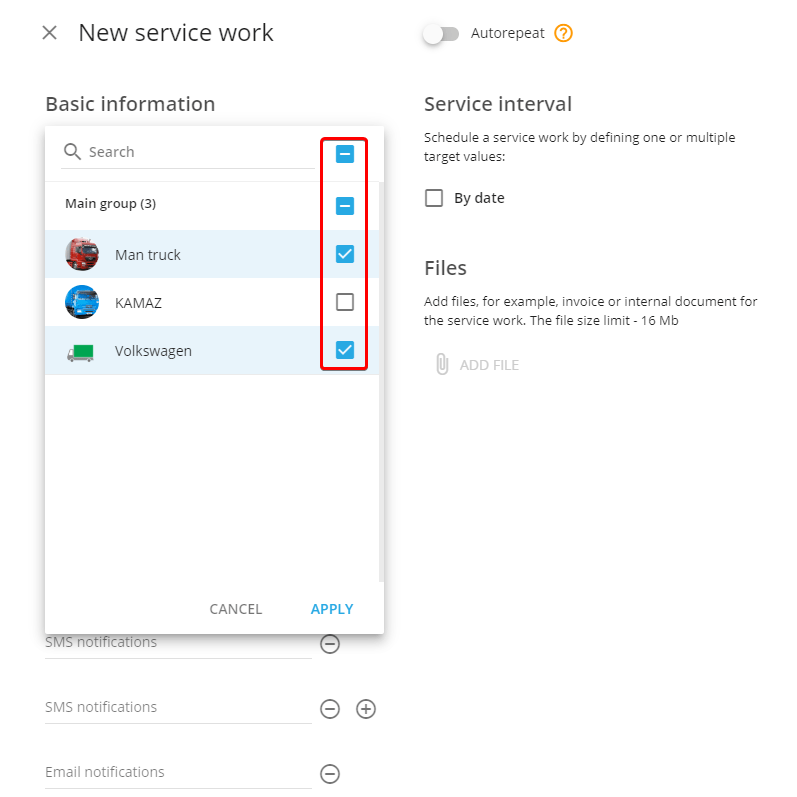797x797 pixels.
Task: Uncheck the Volkswagen checkbox
Action: (345, 350)
